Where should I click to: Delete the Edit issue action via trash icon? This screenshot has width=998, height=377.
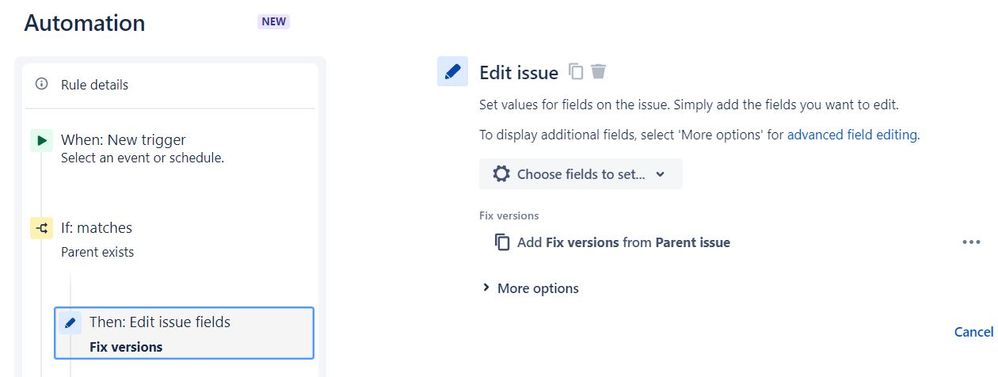pyautogui.click(x=598, y=71)
